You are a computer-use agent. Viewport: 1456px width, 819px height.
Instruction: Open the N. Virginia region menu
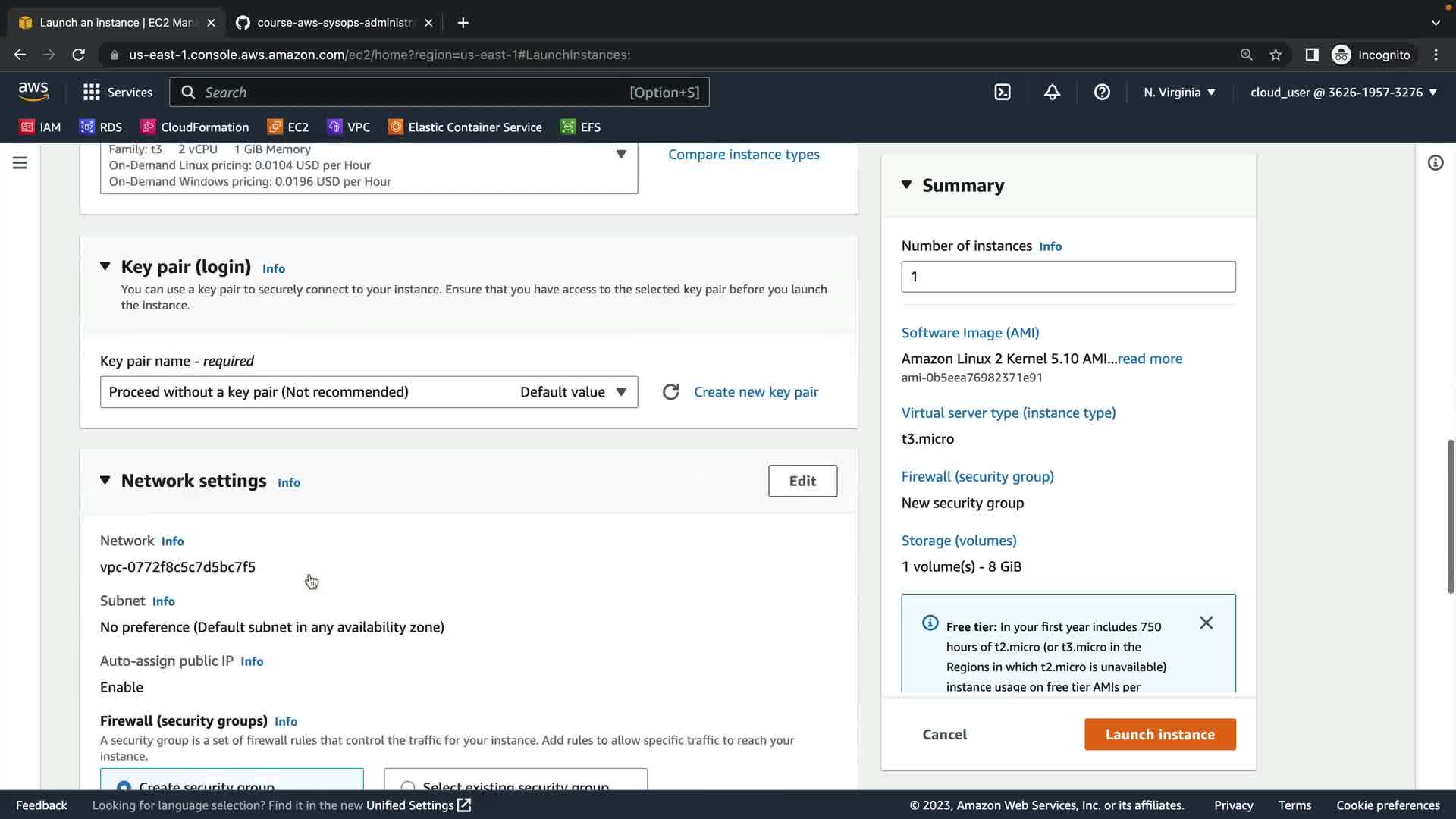1179,93
